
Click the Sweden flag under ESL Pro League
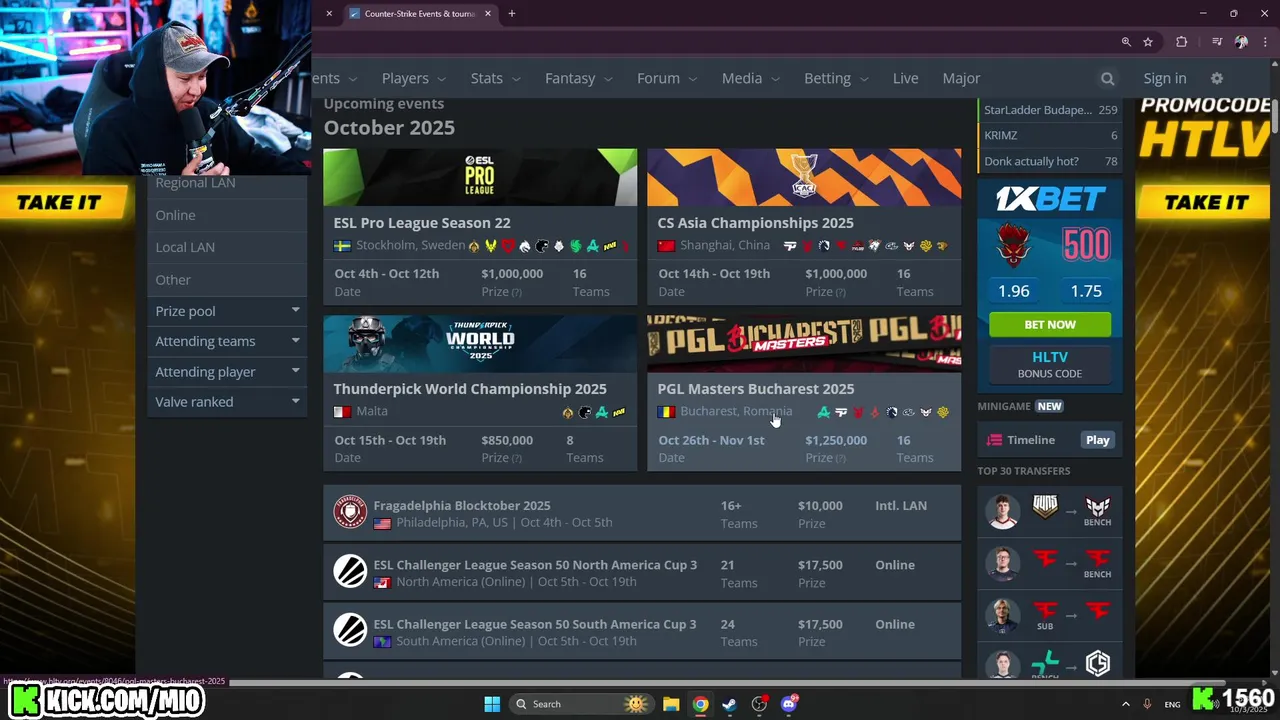[x=342, y=246]
